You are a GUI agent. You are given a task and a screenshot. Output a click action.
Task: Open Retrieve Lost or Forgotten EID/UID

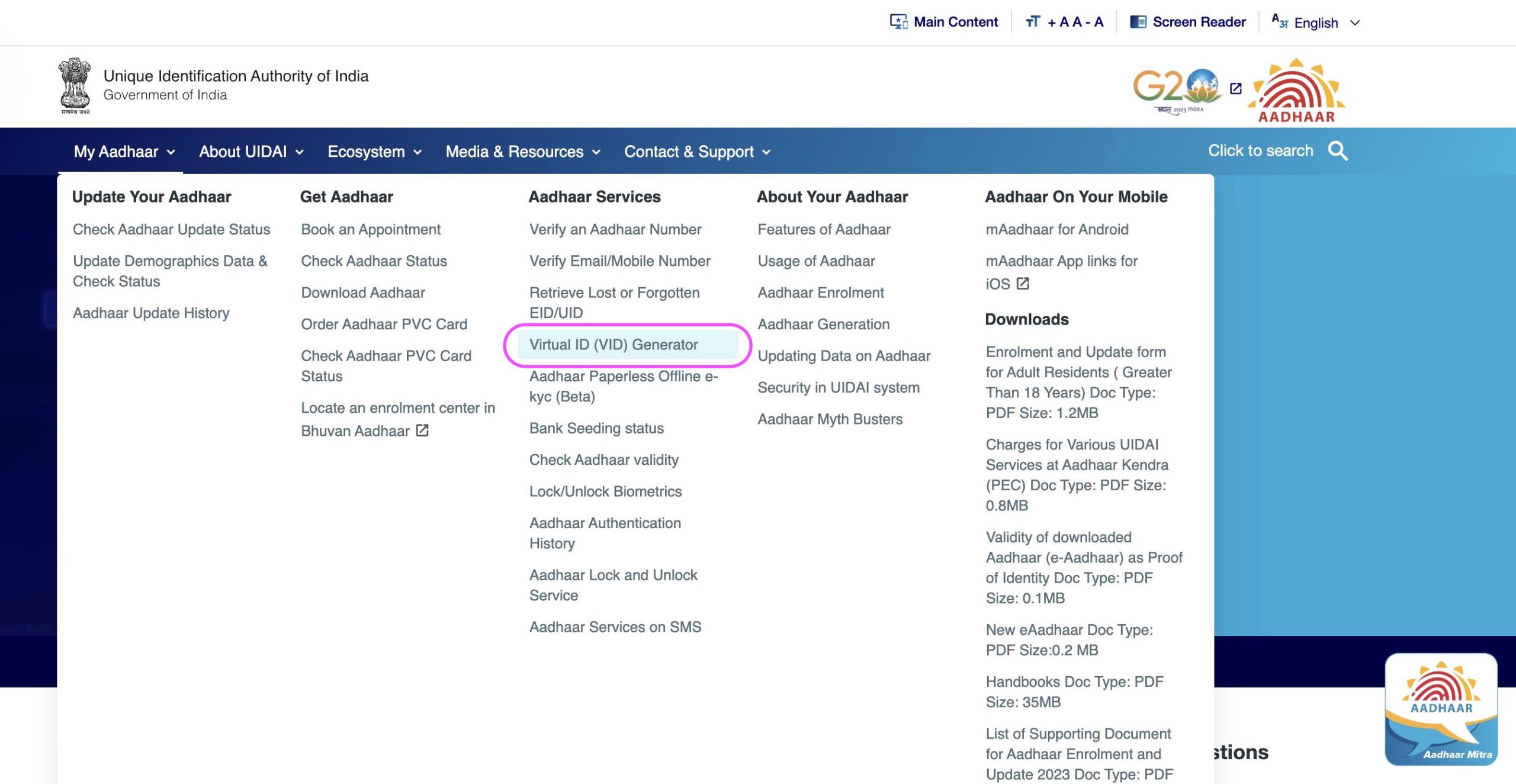(x=614, y=303)
